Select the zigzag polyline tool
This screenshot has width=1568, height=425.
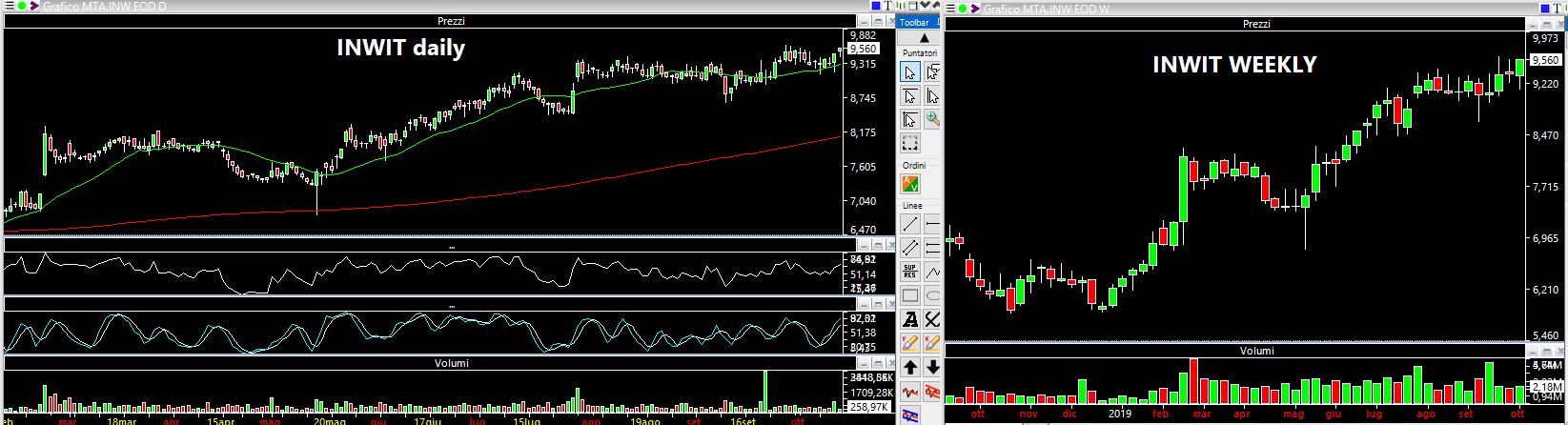(x=933, y=272)
